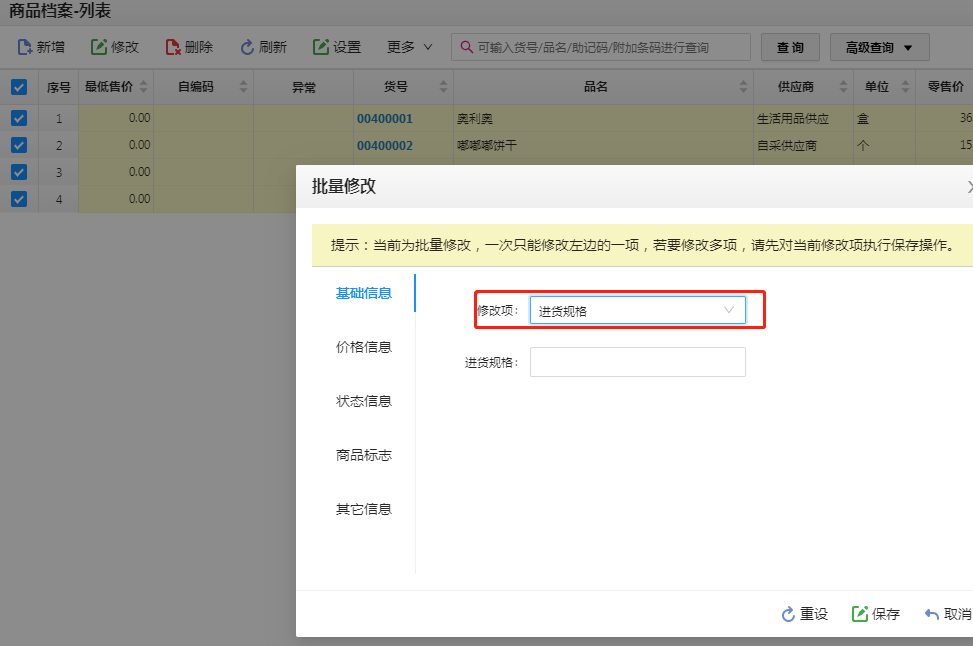Image resolution: width=973 pixels, height=646 pixels.
Task: Click the 进货规格 text input field
Action: [637, 362]
